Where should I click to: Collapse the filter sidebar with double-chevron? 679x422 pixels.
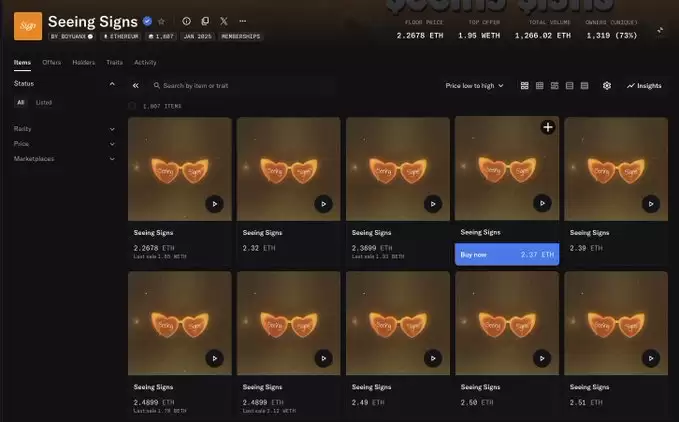coord(136,86)
